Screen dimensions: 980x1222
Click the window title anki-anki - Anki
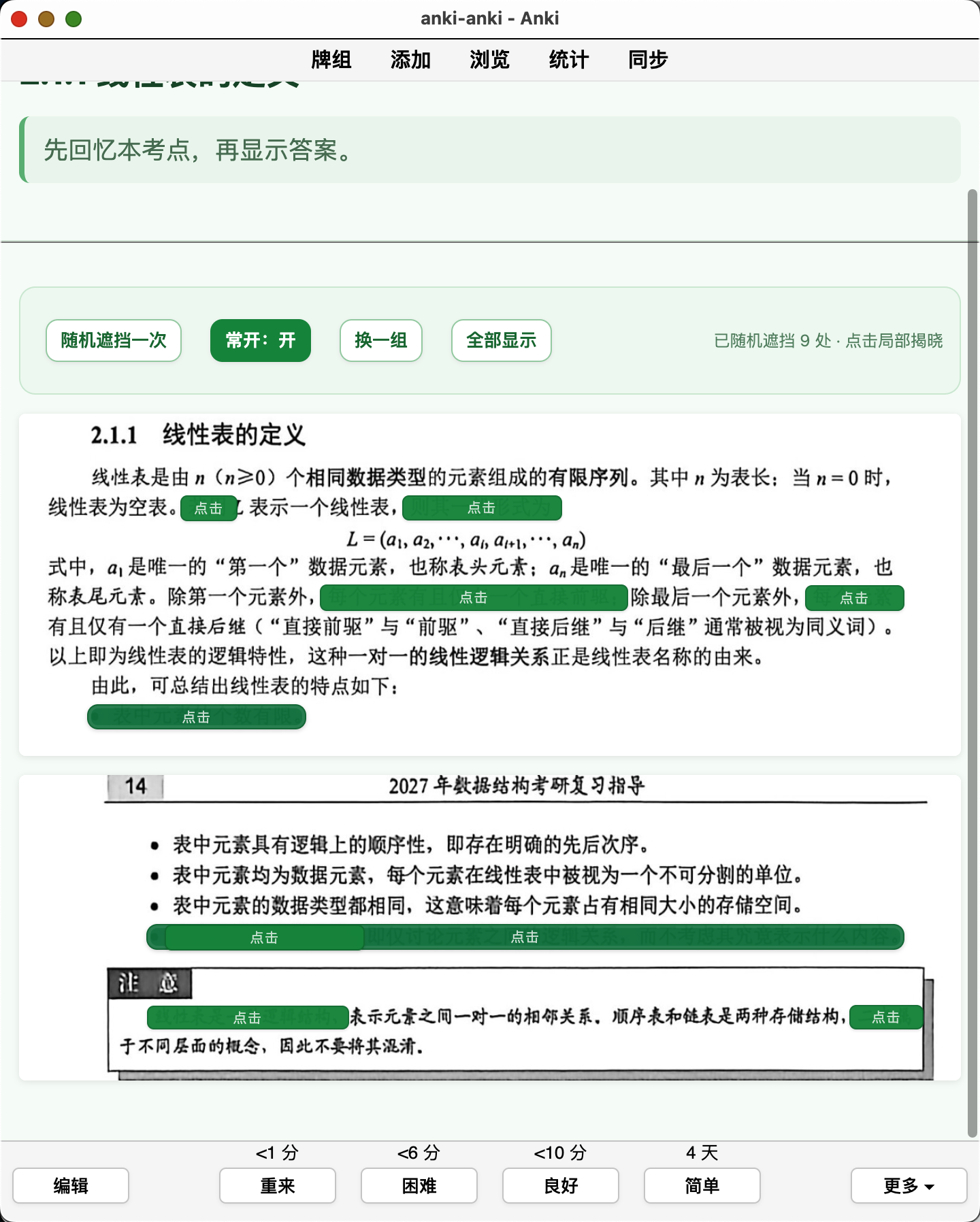click(490, 18)
